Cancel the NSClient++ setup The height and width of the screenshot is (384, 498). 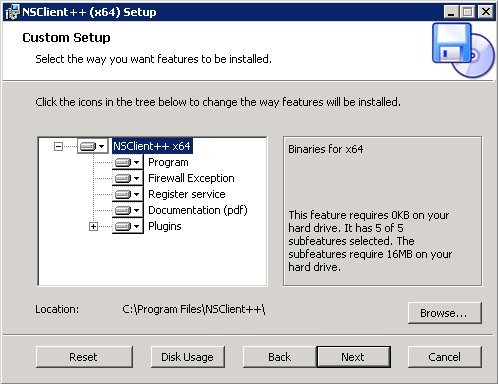(445, 357)
